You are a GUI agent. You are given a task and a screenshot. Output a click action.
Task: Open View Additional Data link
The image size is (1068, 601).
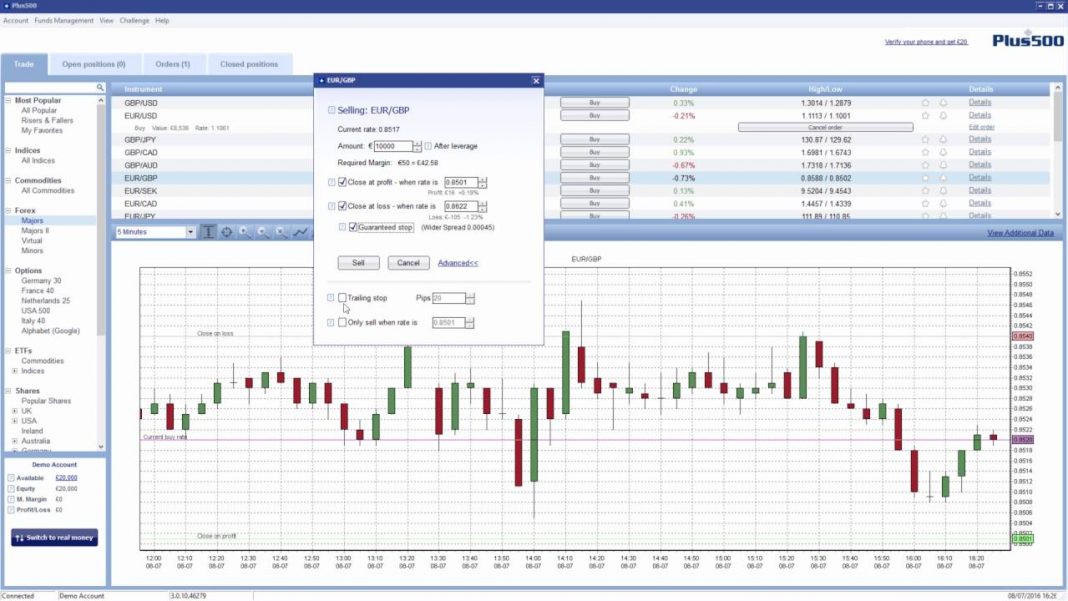(1020, 233)
